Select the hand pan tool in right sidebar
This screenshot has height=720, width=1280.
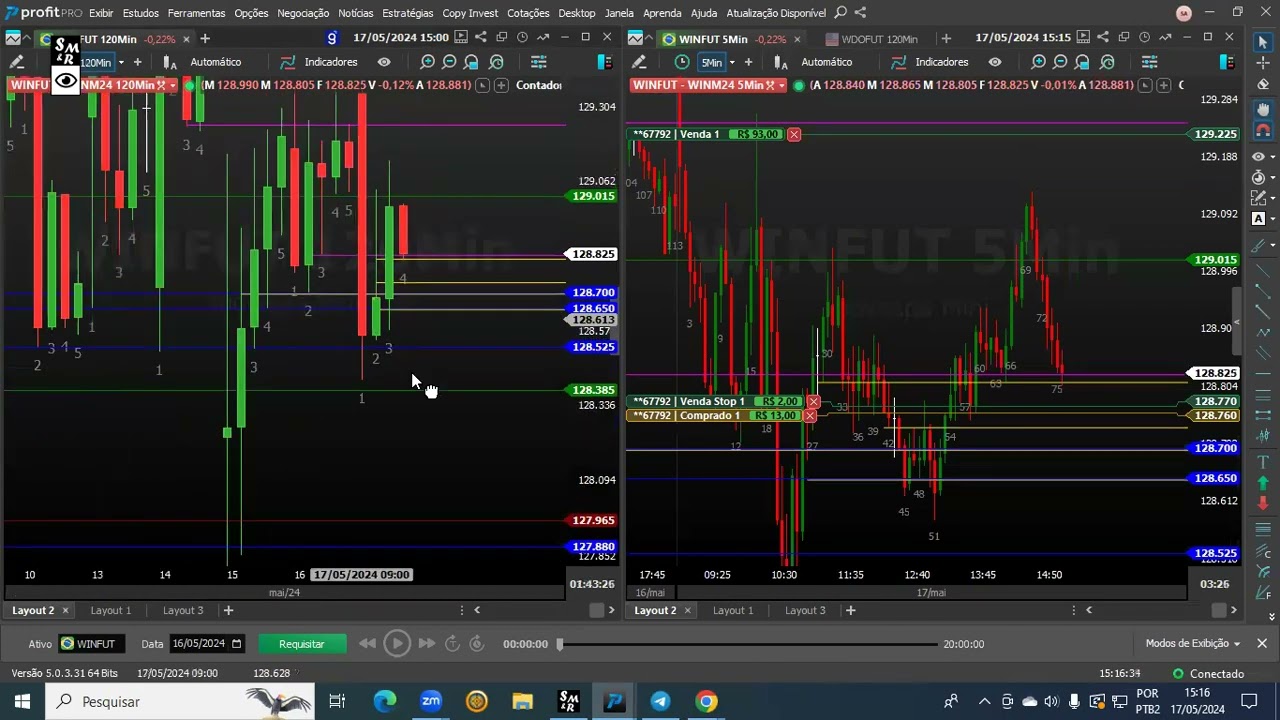coord(1262,109)
